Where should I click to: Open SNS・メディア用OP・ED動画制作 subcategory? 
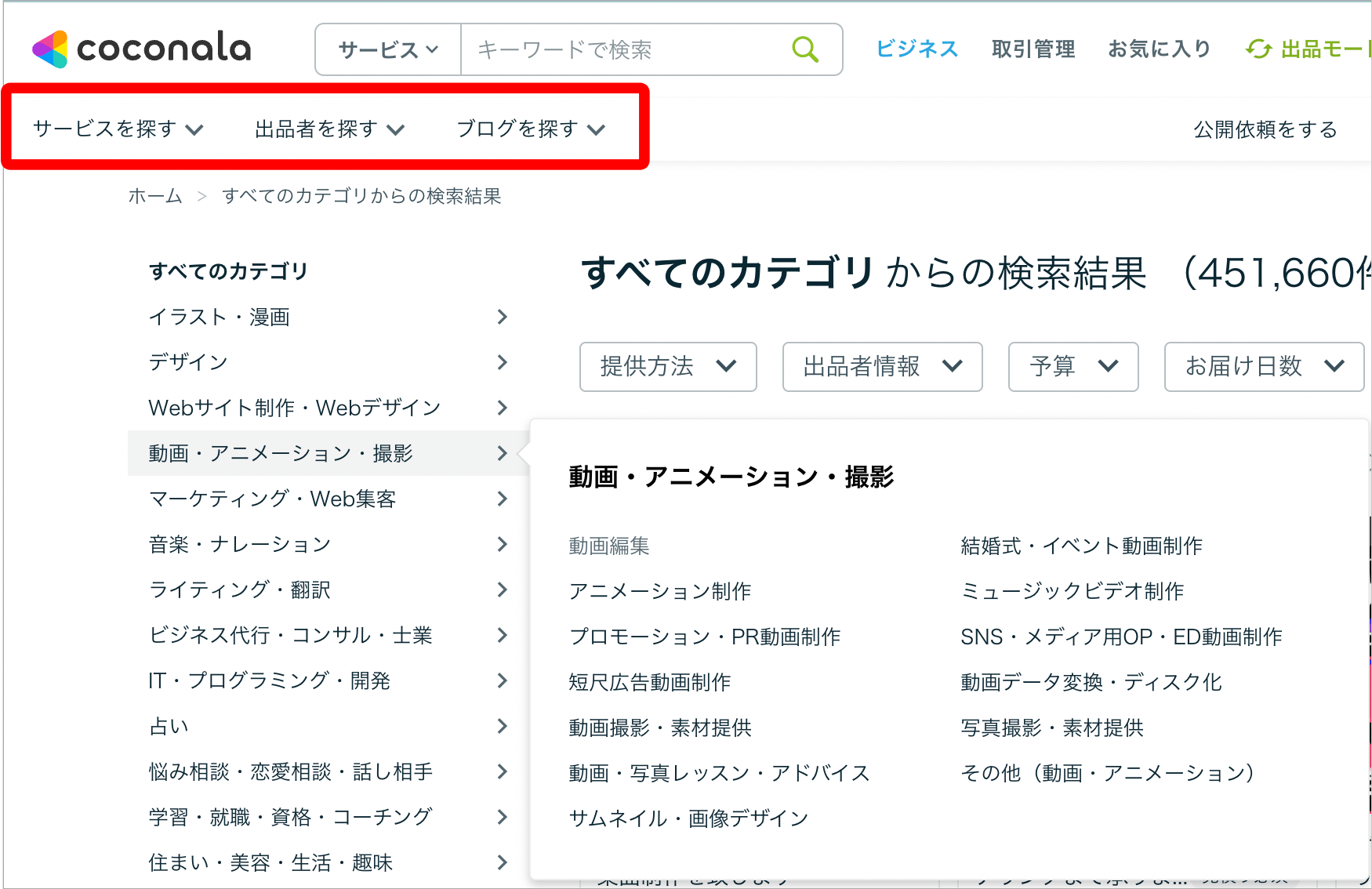click(x=1122, y=637)
